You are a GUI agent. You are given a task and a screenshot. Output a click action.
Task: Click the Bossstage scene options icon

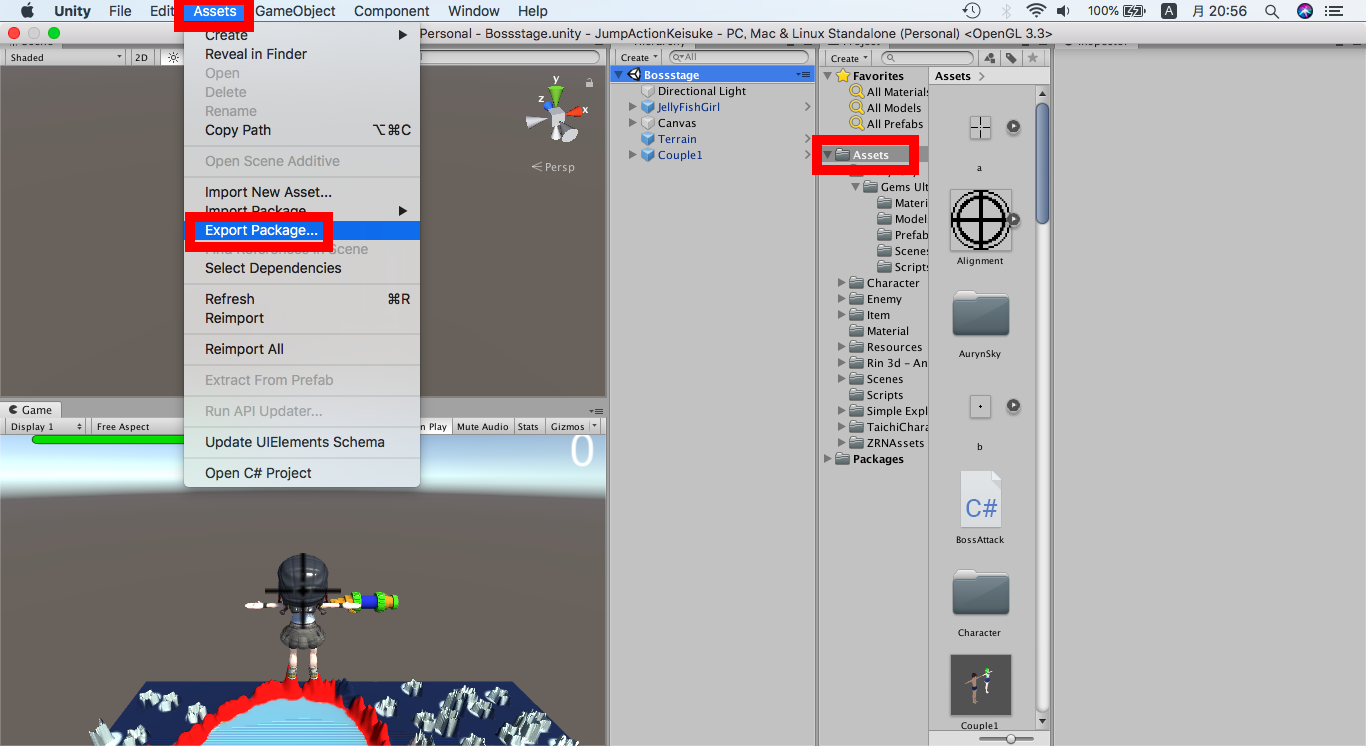(803, 75)
